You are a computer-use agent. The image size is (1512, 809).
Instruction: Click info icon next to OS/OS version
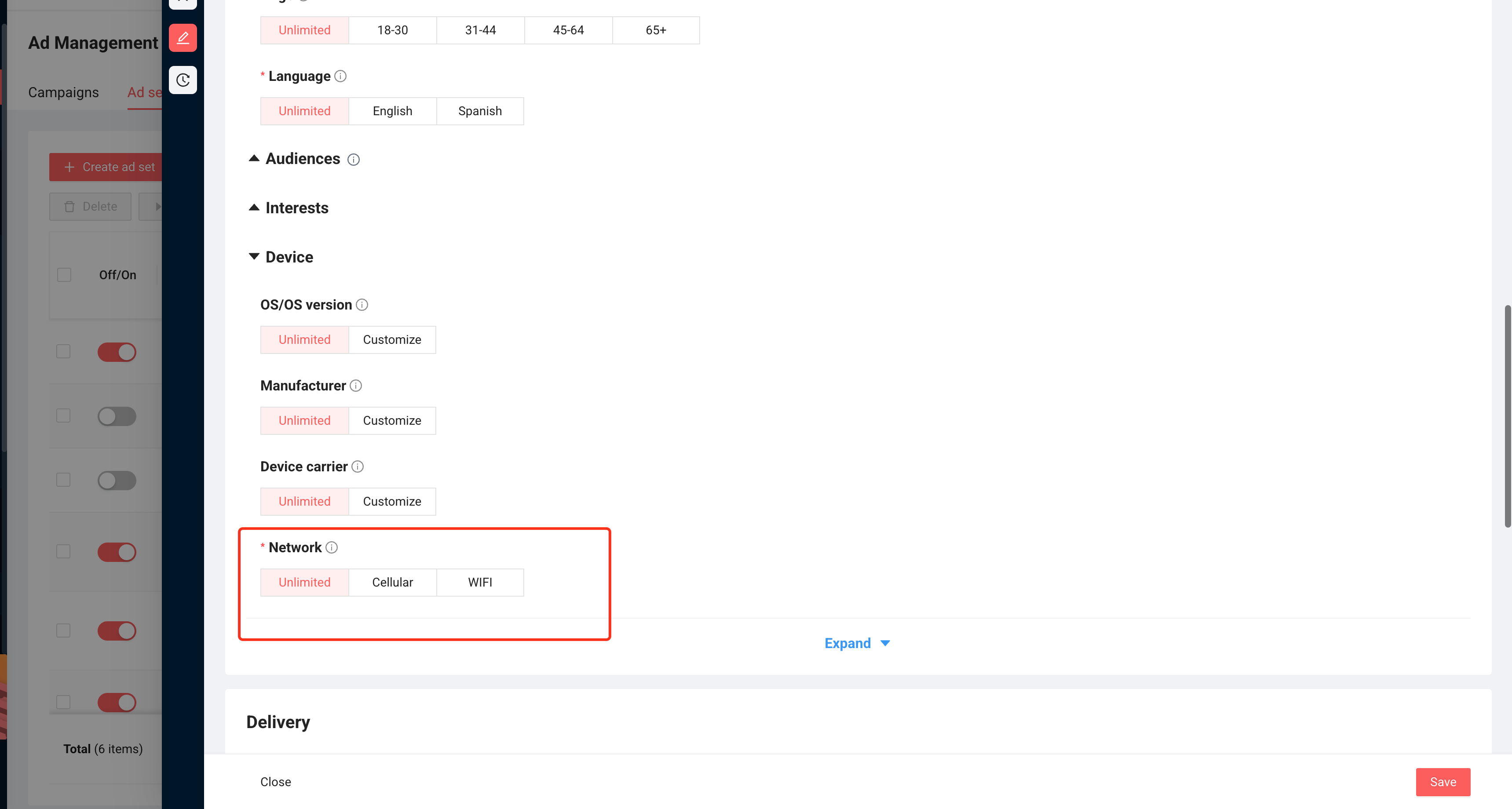coord(362,305)
